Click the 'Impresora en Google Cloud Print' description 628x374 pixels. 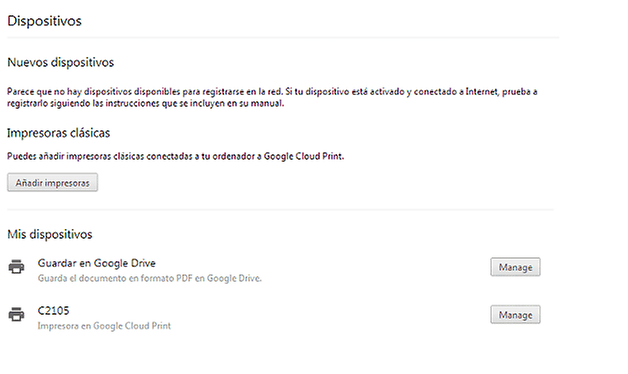(104, 326)
